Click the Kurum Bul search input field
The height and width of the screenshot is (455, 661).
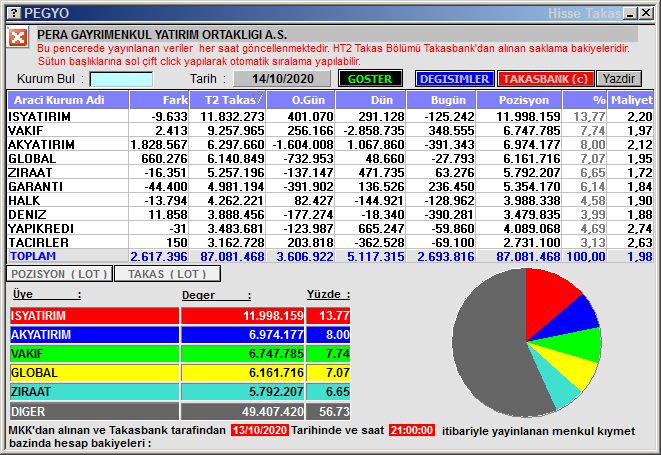tap(121, 79)
